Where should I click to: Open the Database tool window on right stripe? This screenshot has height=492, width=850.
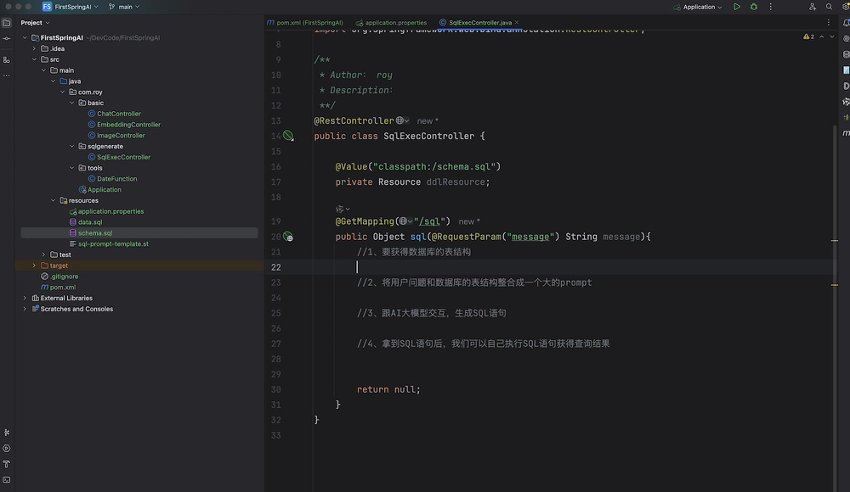[846, 54]
